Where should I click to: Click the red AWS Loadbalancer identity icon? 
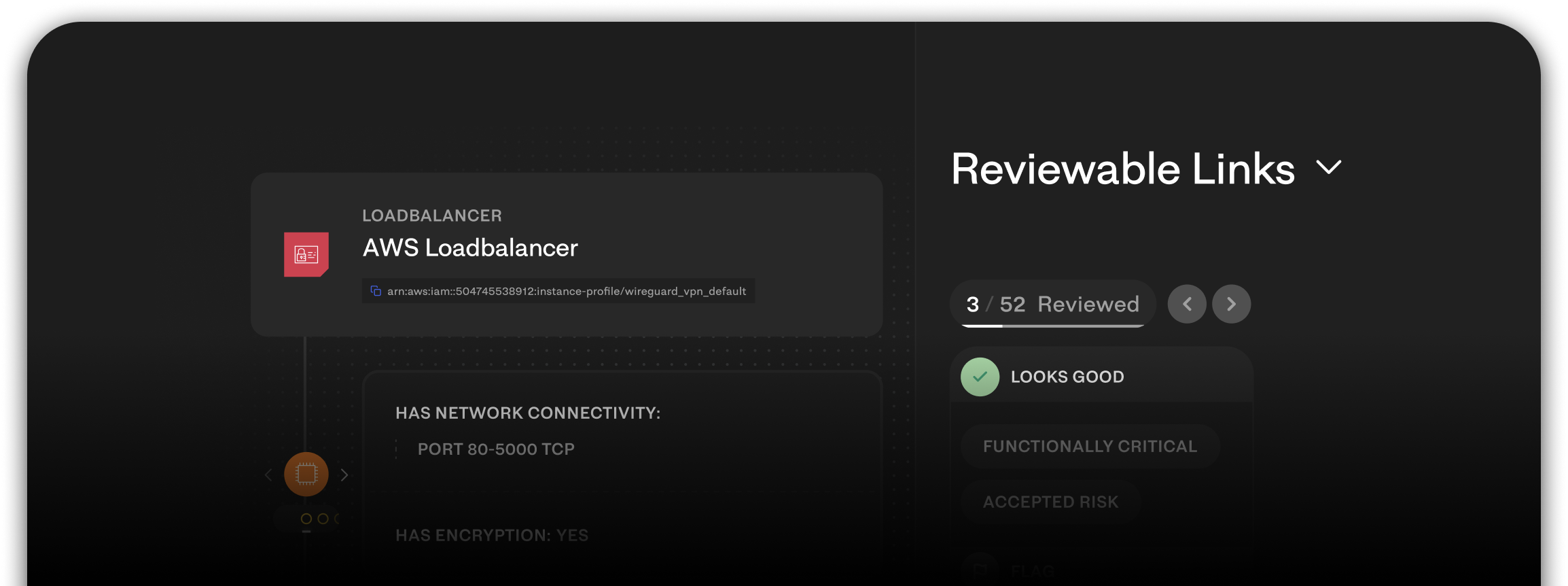[x=306, y=254]
